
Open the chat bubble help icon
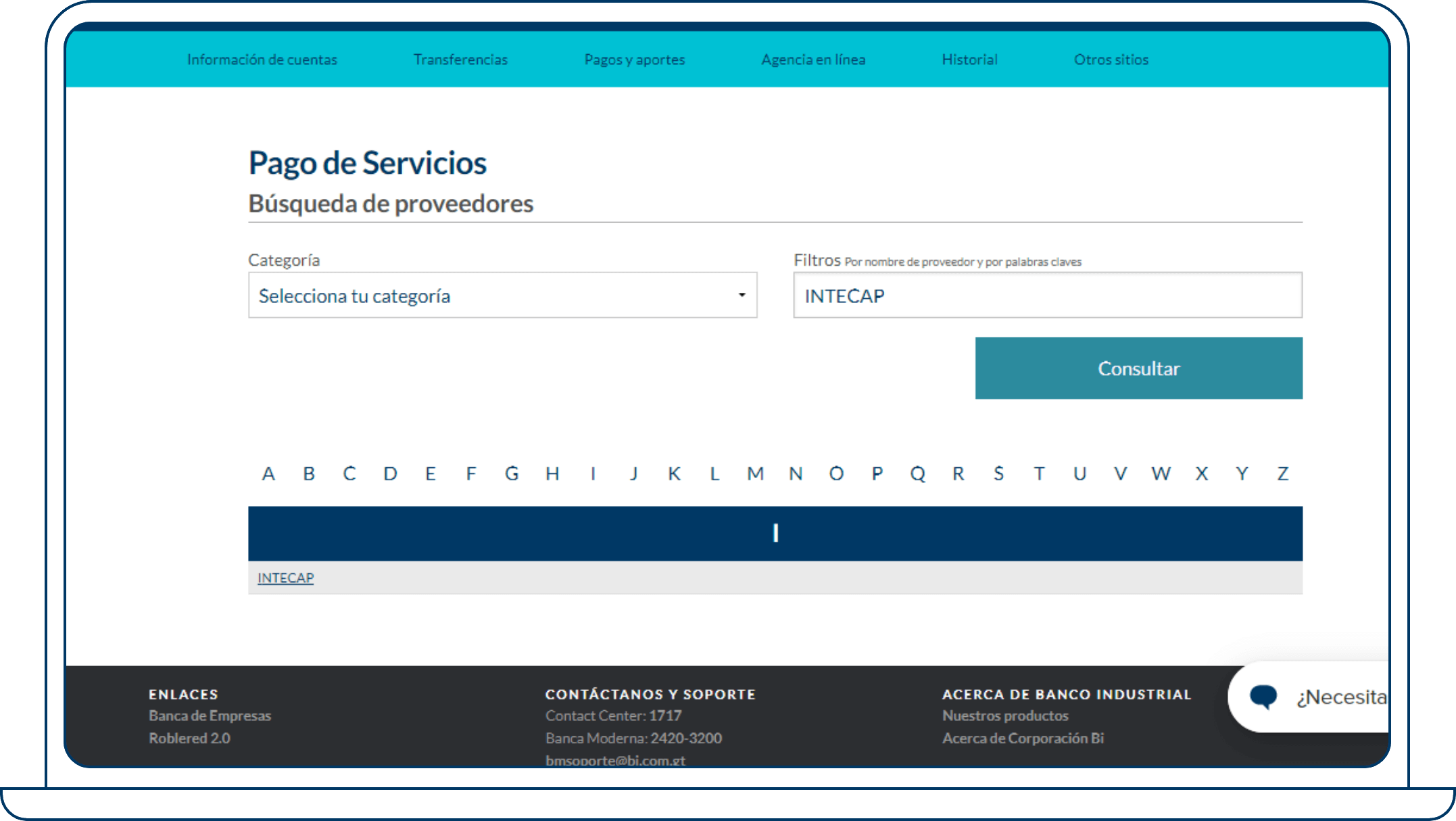click(x=1263, y=697)
